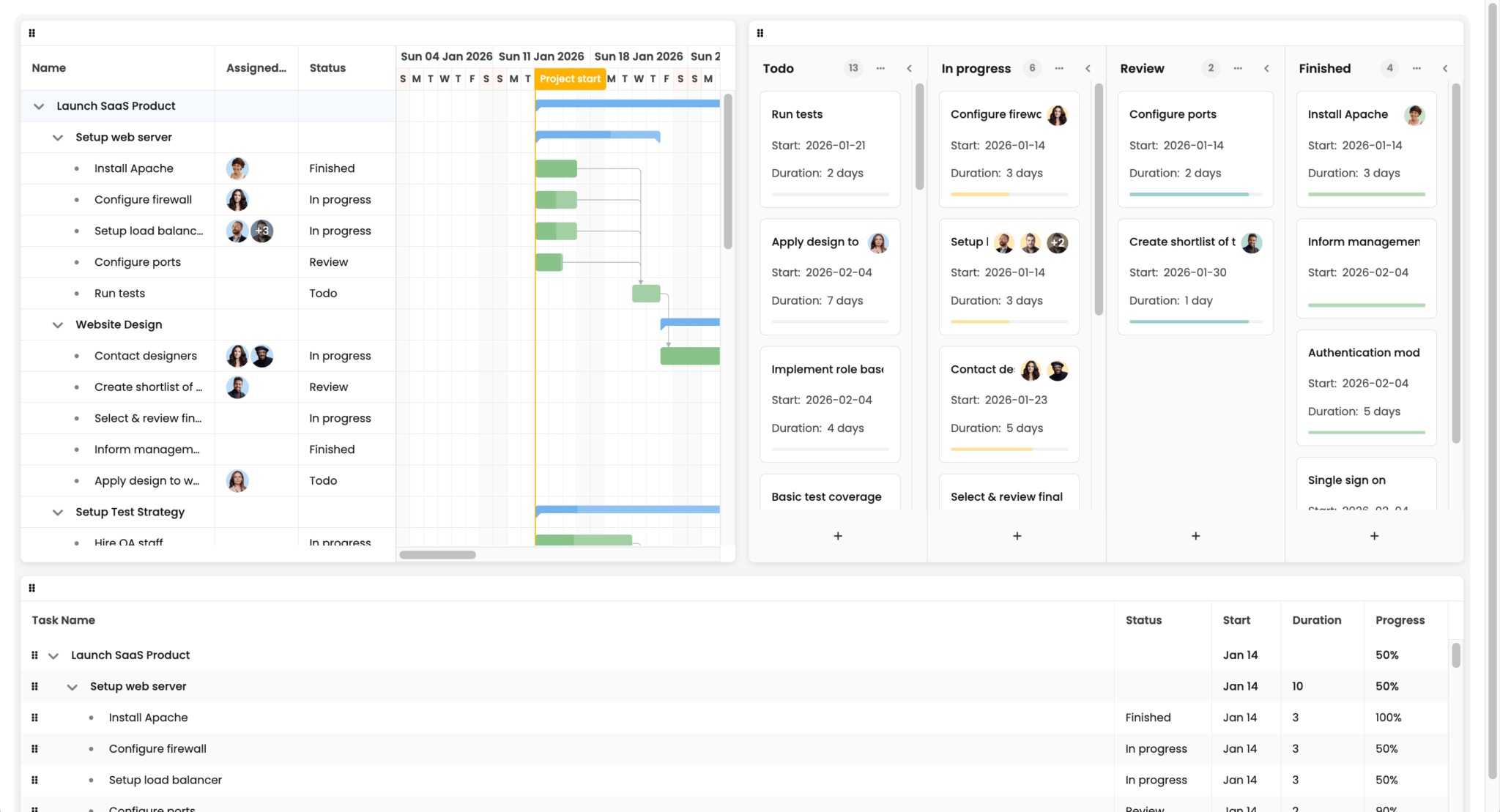Viewport: 1500px width, 812px height.
Task: Collapse the Launch SaaS Product tree row
Action: (x=39, y=106)
